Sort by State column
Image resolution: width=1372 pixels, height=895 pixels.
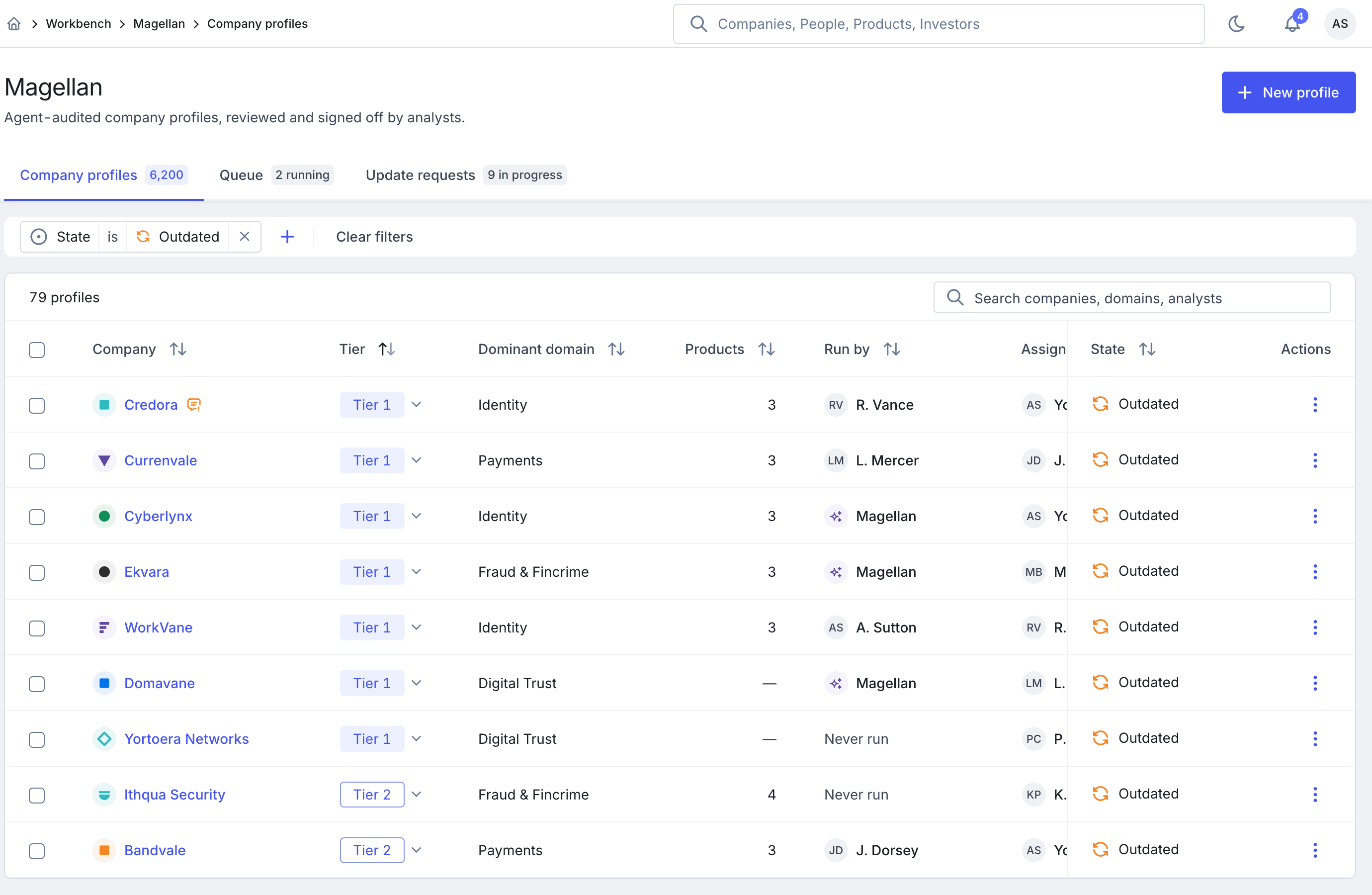tap(1147, 349)
